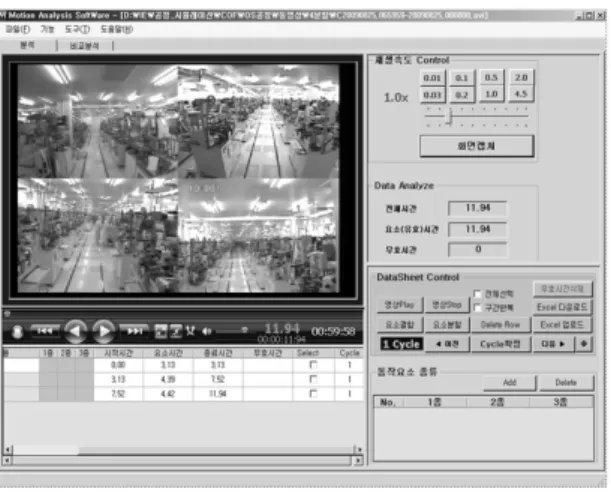Click the stop button in the player bar
611x492 pixels.
coord(17,332)
